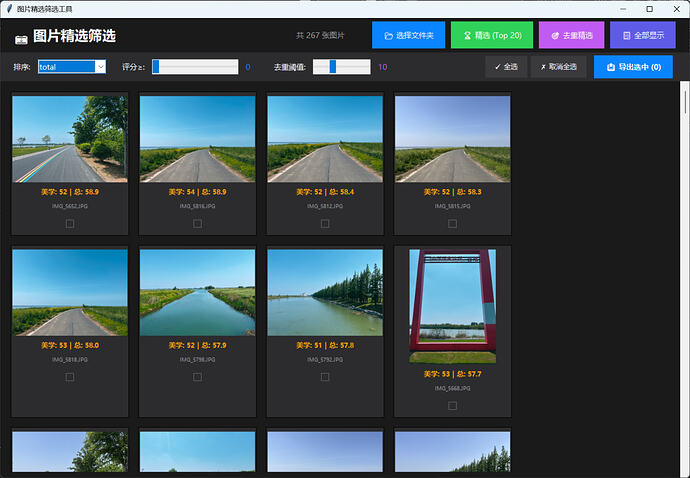Open the sort order dropdown showing total
690x478 pixels.
point(72,67)
